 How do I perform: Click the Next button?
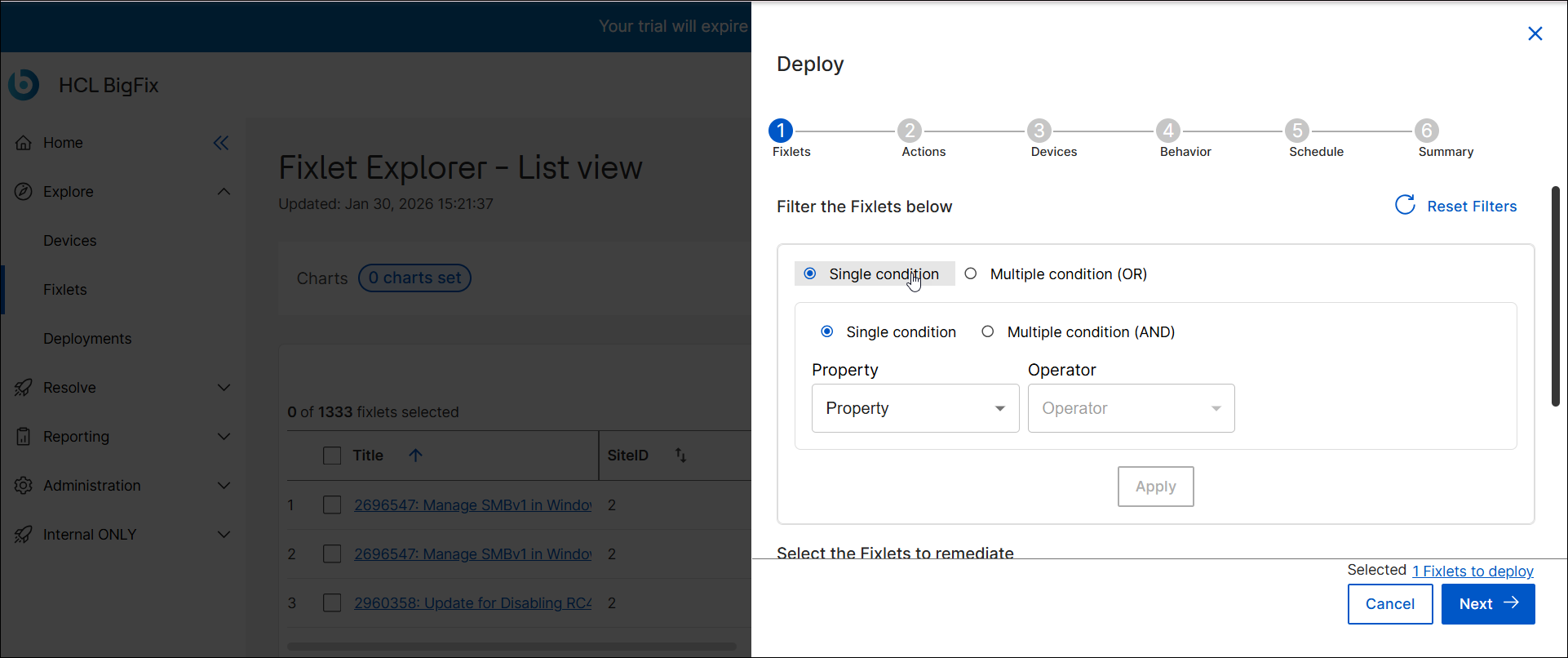pos(1487,604)
